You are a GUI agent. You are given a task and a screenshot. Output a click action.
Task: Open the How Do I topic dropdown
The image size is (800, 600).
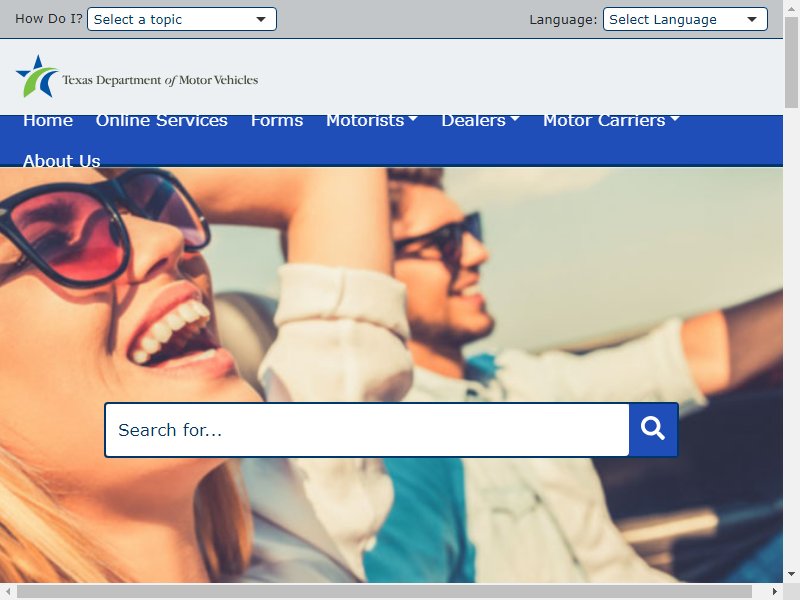click(182, 19)
